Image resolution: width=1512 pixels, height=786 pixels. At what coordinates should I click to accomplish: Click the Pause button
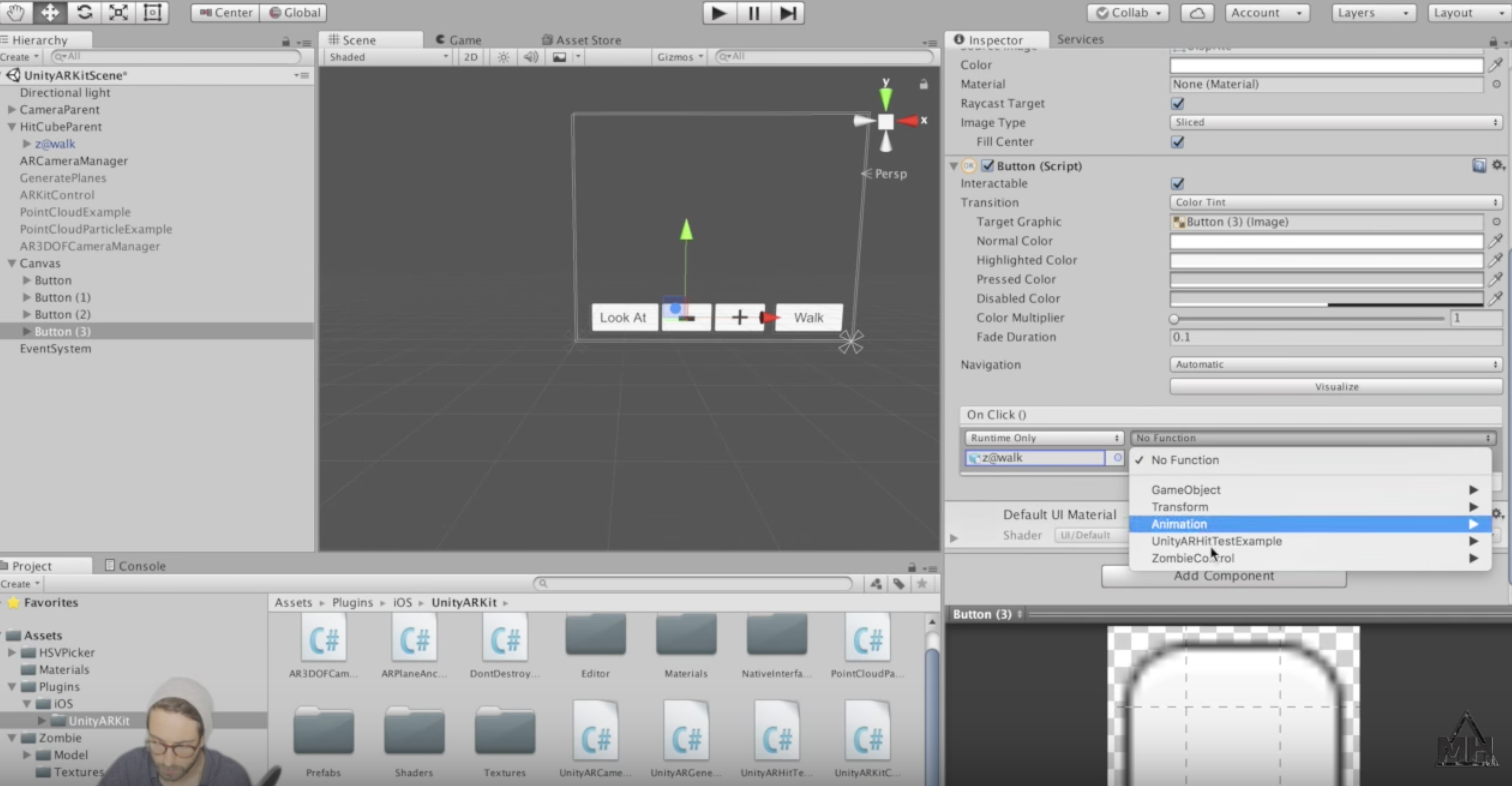coord(753,13)
